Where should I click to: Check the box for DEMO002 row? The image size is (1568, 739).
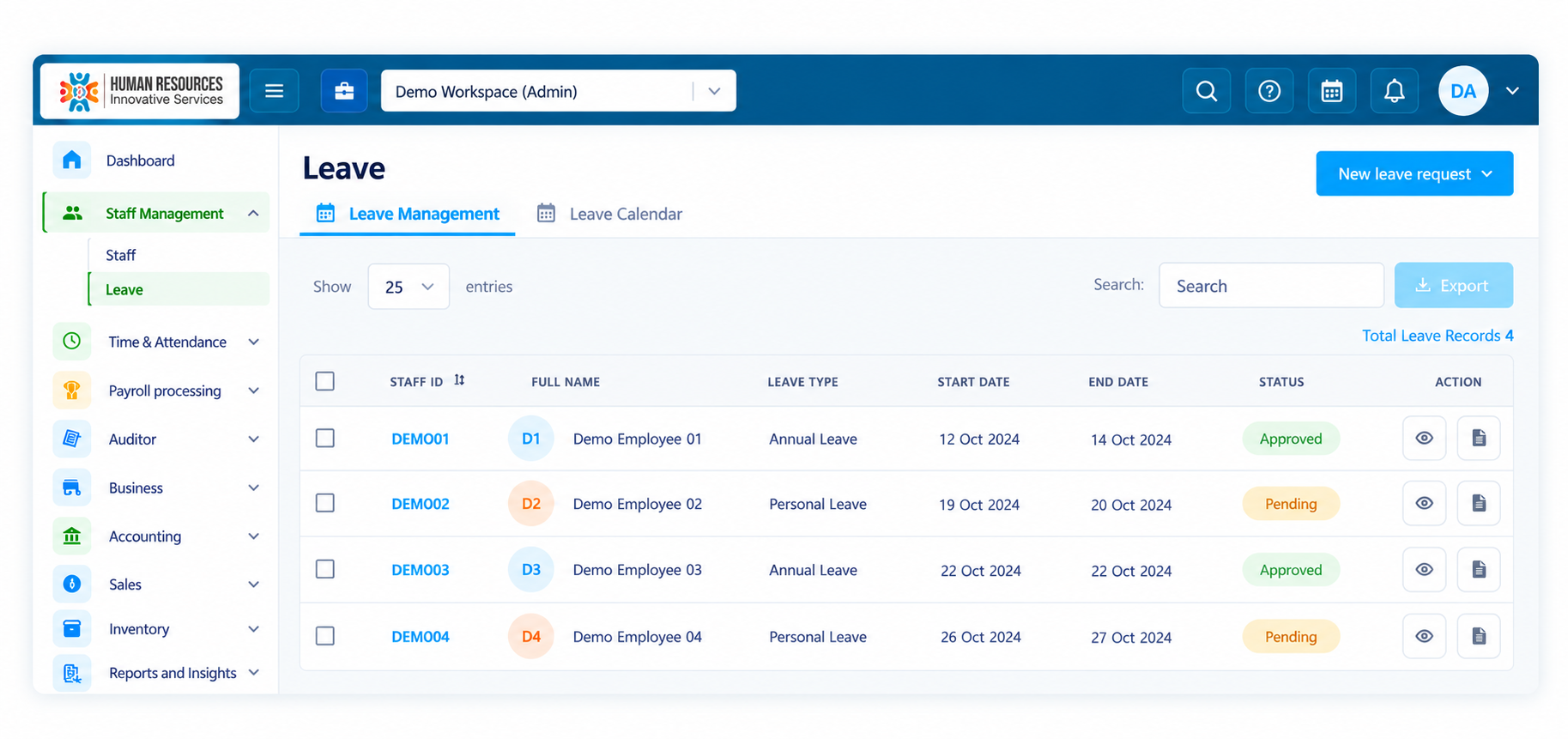325,504
